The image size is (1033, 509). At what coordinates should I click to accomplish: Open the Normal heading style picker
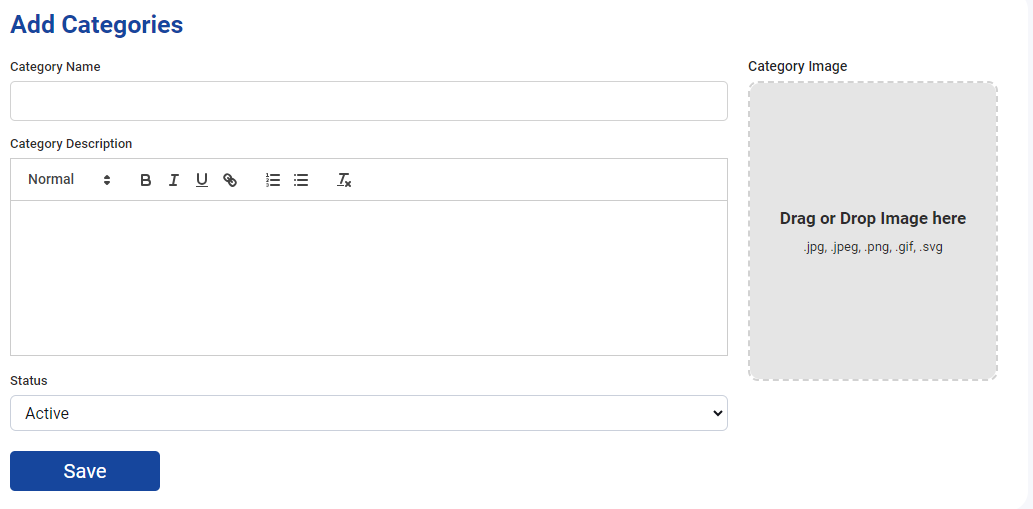pos(69,180)
